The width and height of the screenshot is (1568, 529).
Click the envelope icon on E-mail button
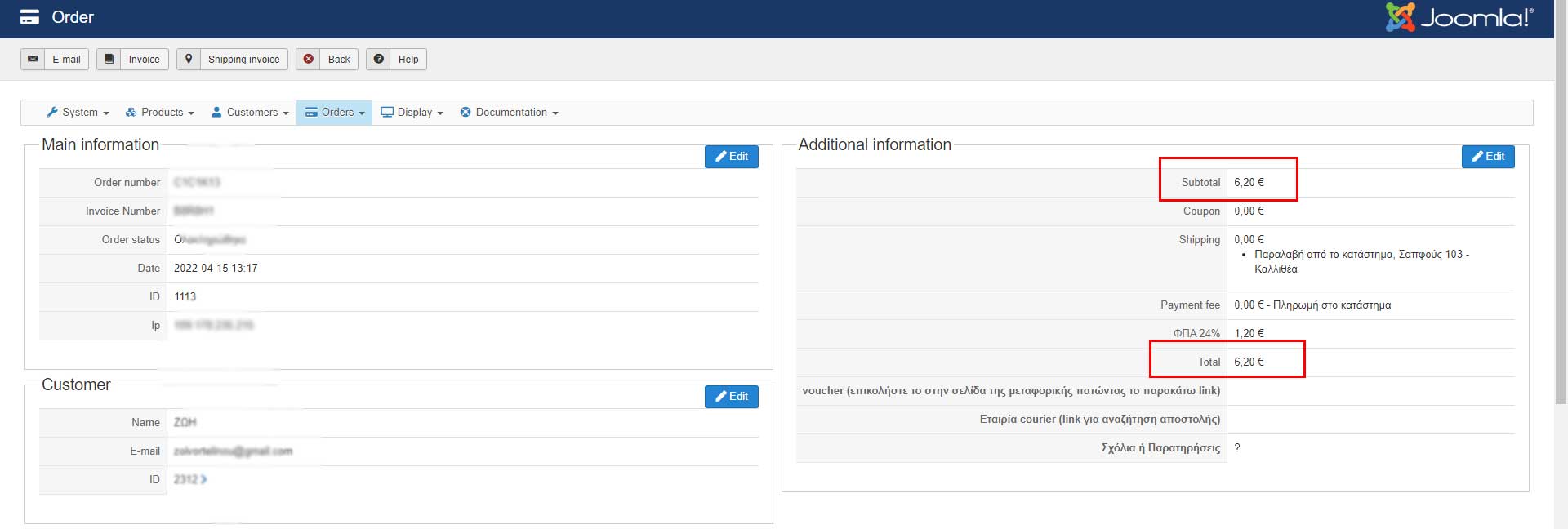click(33, 59)
